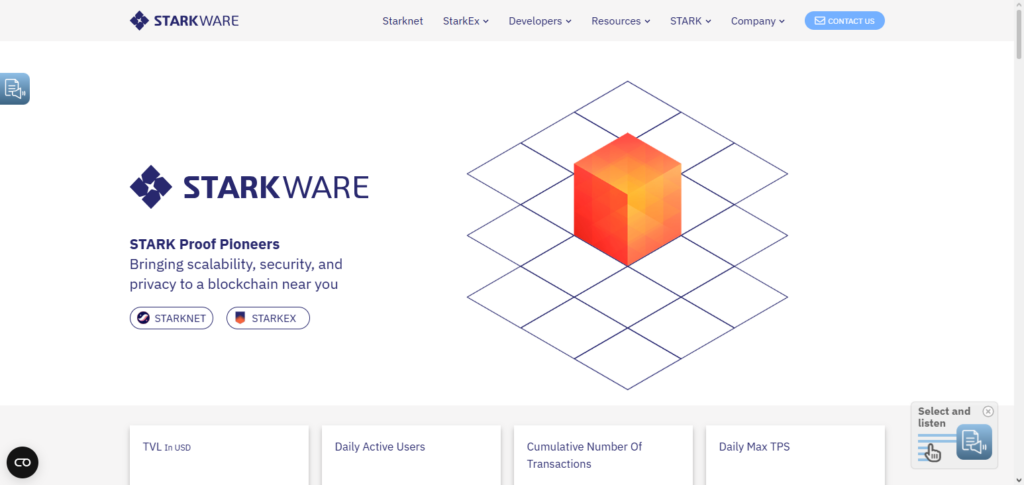The image size is (1024, 485).
Task: Click the STARK Proof Pioneers heading
Action: point(204,244)
